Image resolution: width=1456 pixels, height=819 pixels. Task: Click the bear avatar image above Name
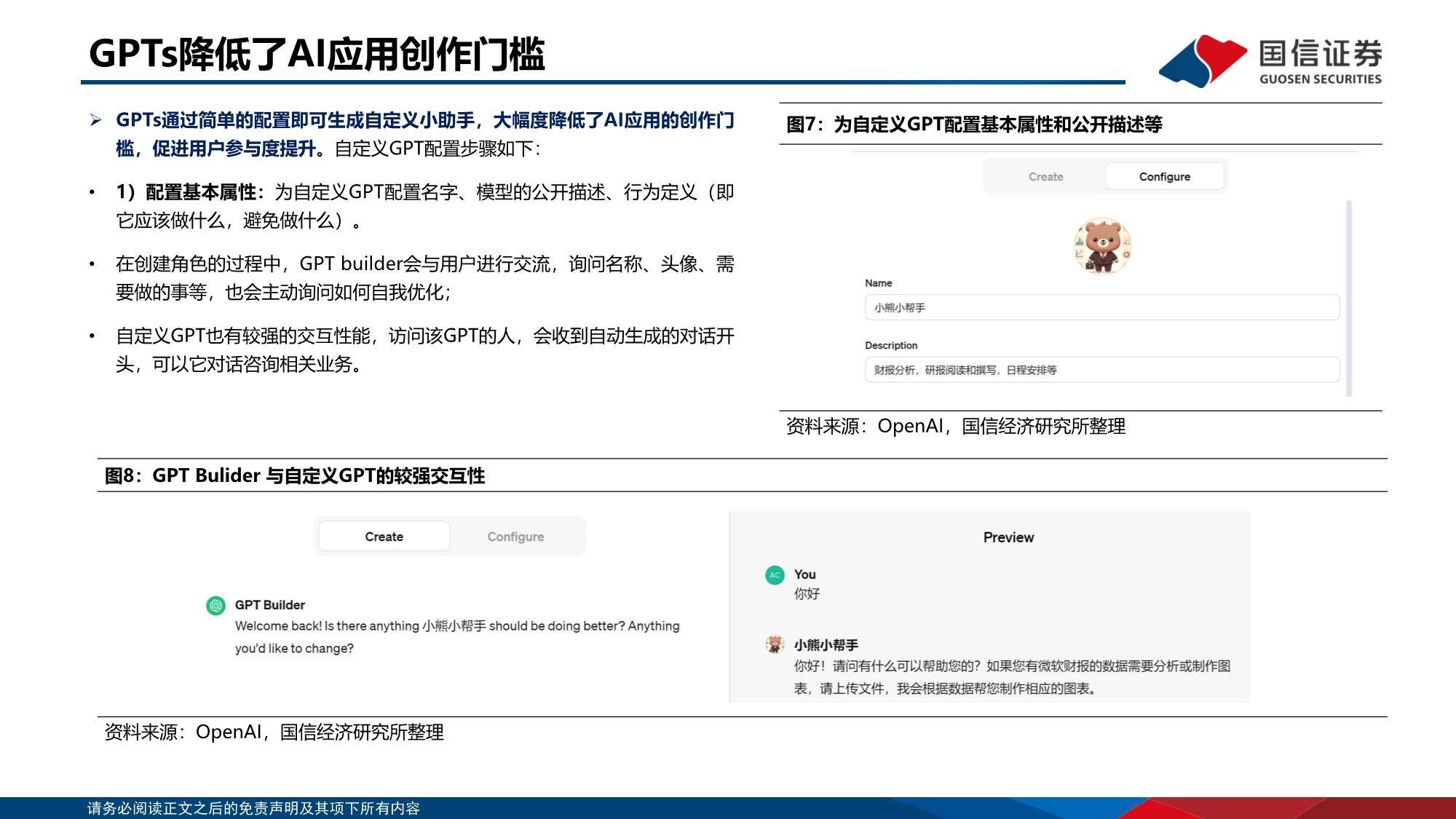point(1103,245)
